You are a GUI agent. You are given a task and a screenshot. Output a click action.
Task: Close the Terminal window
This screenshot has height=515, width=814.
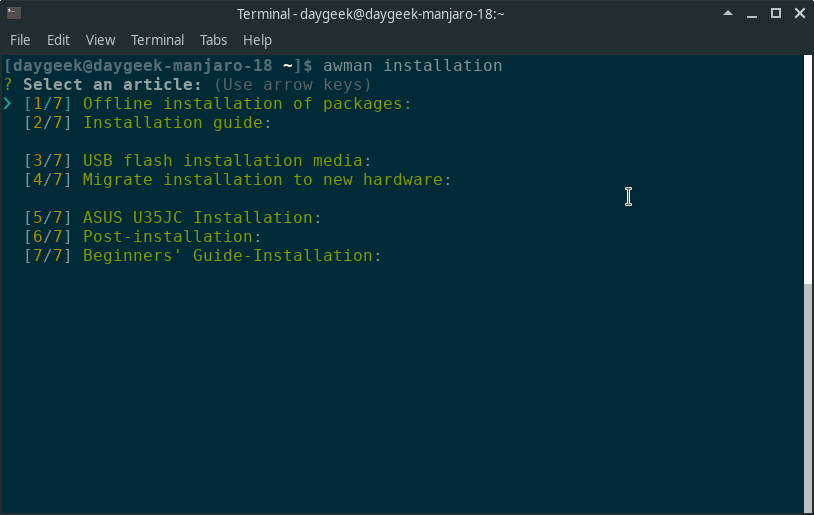tap(799, 13)
